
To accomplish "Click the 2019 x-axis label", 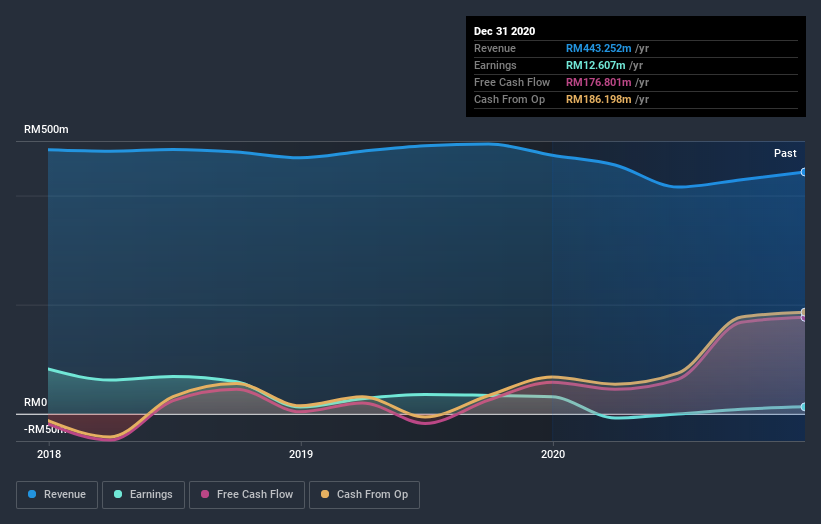I will pyautogui.click(x=301, y=454).
